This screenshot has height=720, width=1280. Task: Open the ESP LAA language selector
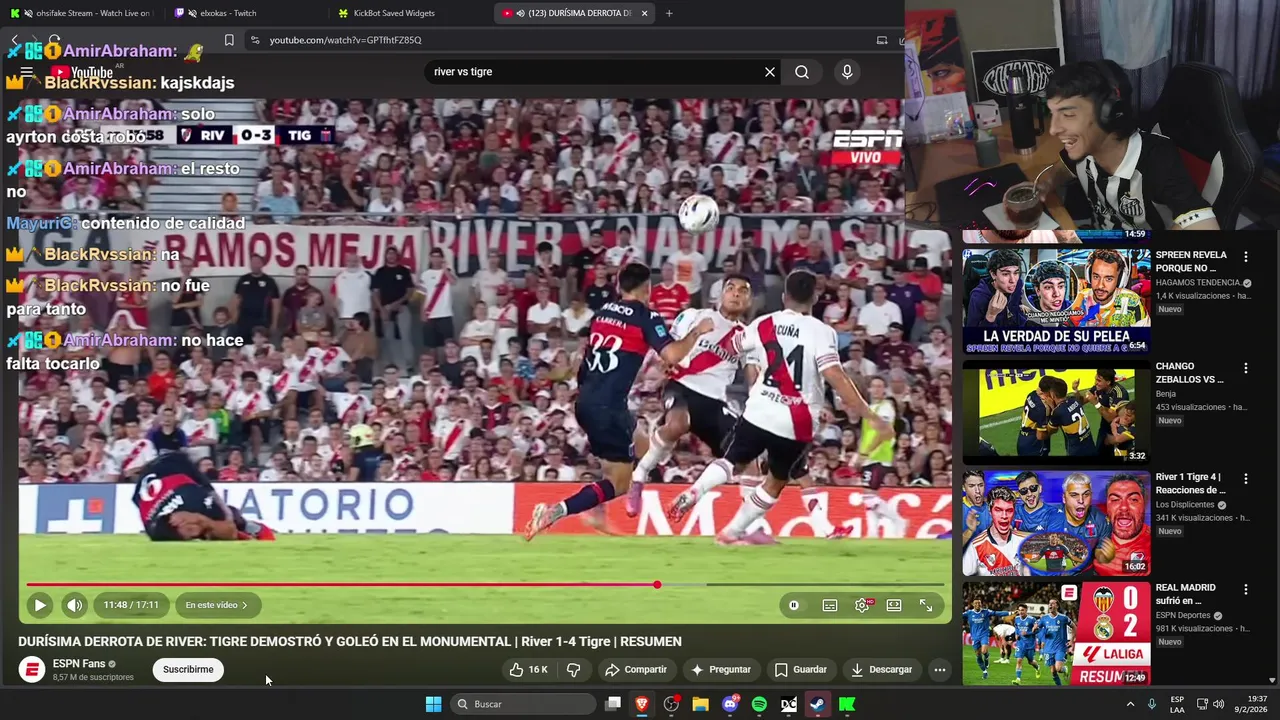pos(1177,704)
